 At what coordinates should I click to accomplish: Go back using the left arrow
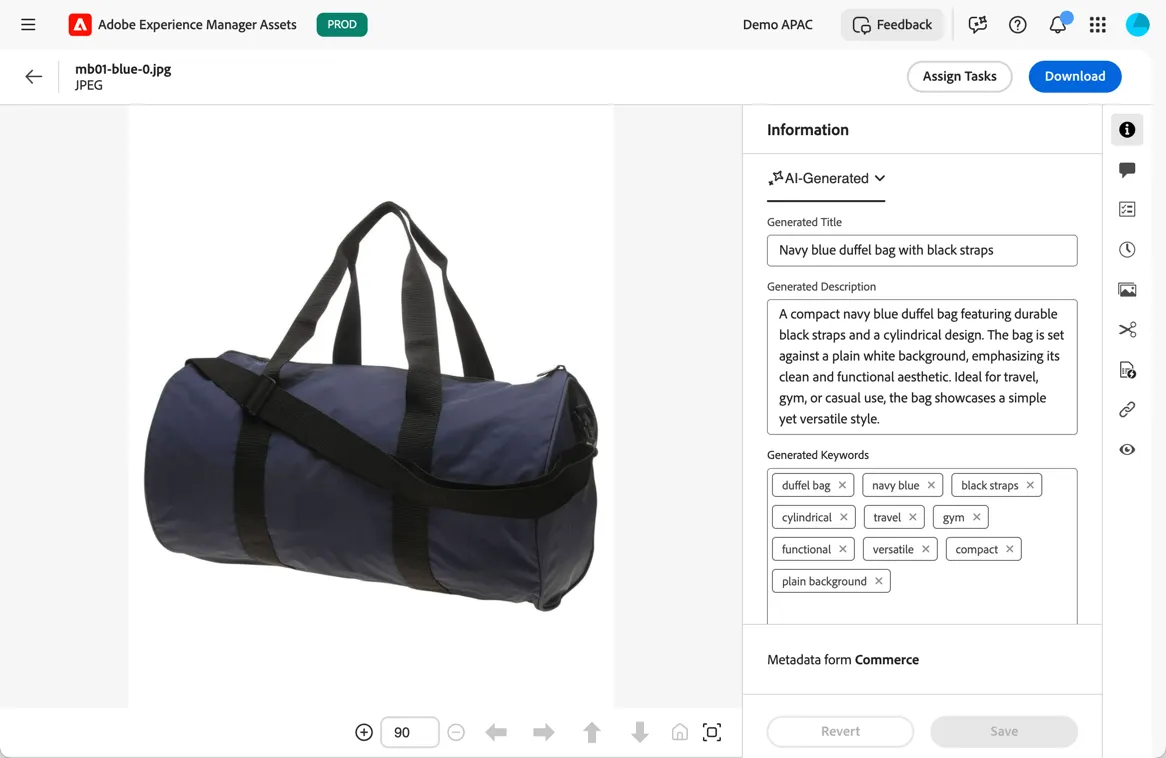pyautogui.click(x=33, y=77)
